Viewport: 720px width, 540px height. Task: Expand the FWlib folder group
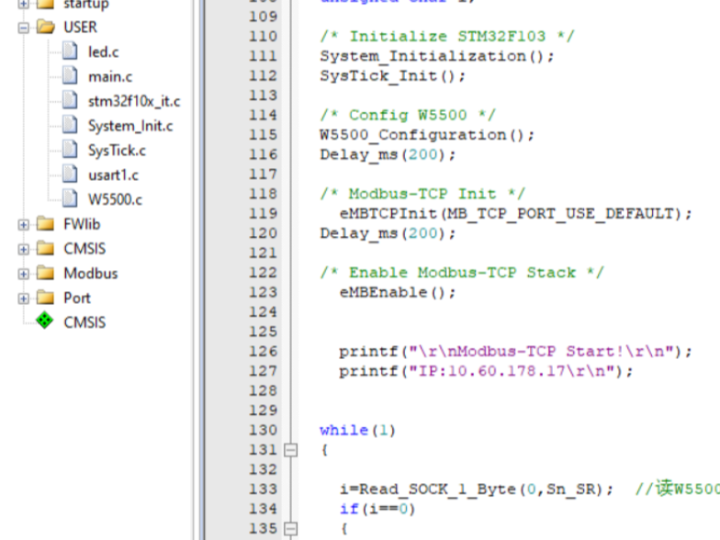click(23, 225)
